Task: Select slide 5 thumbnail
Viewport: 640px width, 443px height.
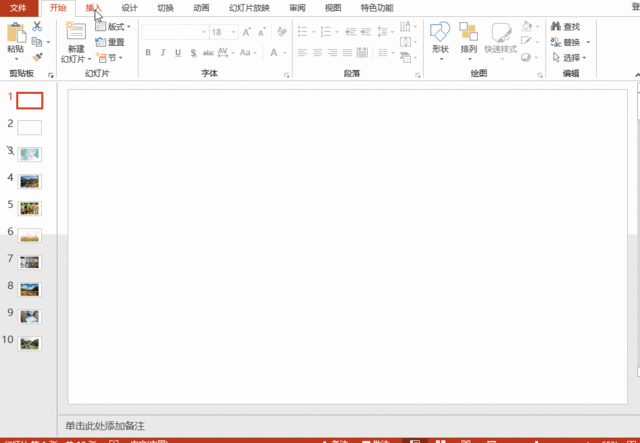Action: tap(30, 208)
